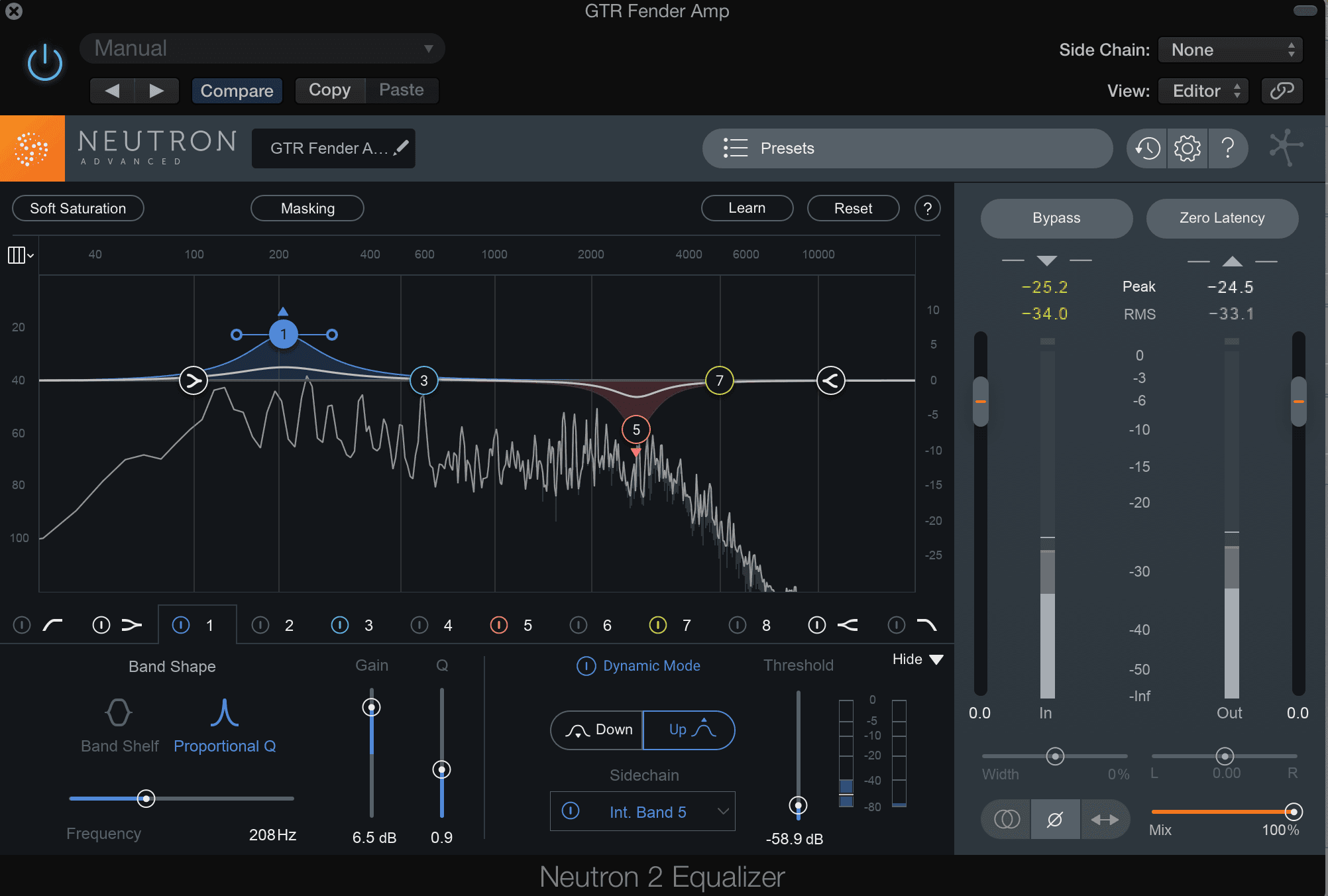Go to previous preset with left arrow
1328x896 pixels.
pos(112,90)
